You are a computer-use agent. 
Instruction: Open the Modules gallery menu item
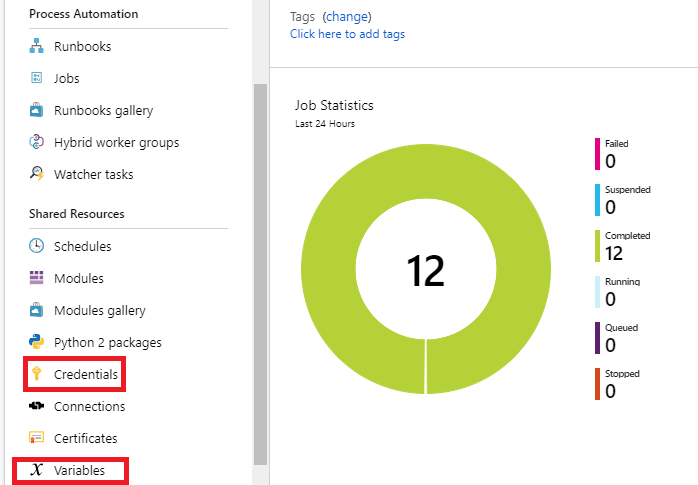99,310
